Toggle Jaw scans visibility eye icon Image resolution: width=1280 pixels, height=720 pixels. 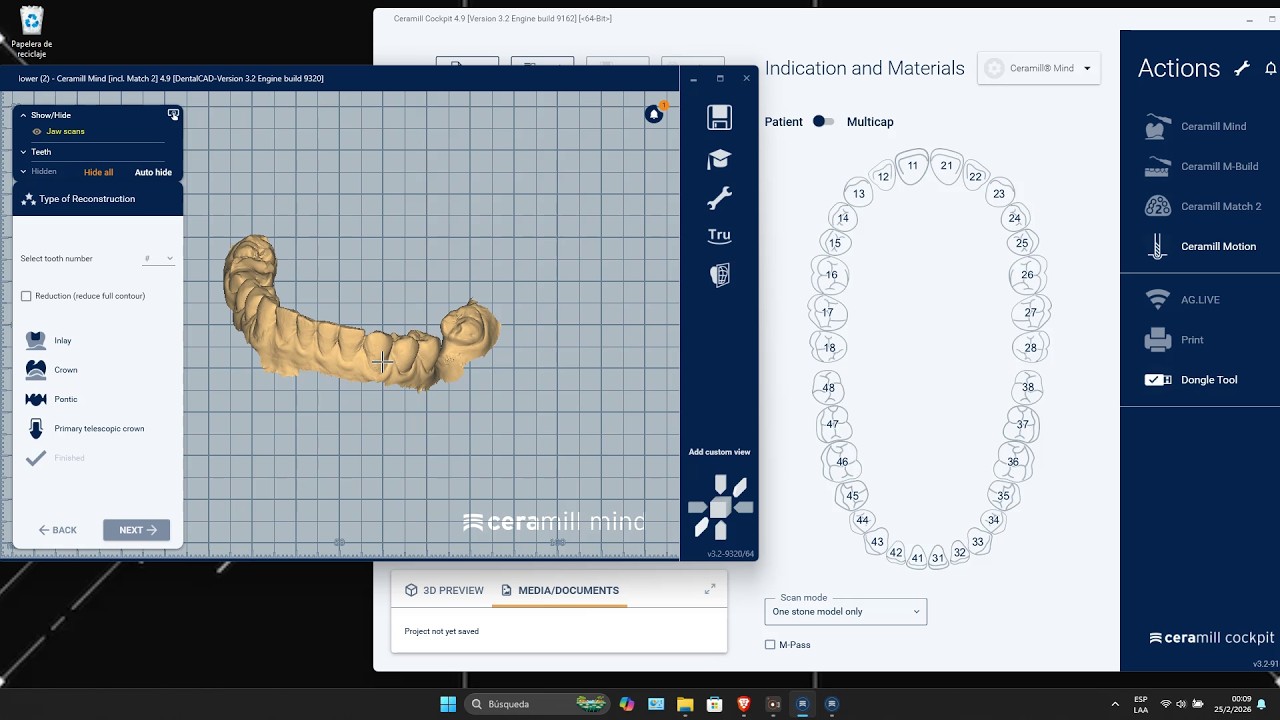click(x=37, y=132)
